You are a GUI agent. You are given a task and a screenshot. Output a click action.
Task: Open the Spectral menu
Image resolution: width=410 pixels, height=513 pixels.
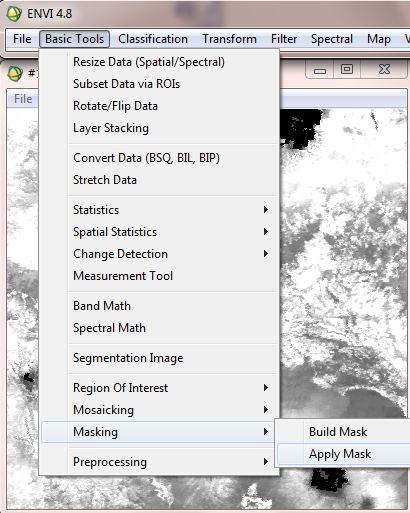click(x=332, y=39)
